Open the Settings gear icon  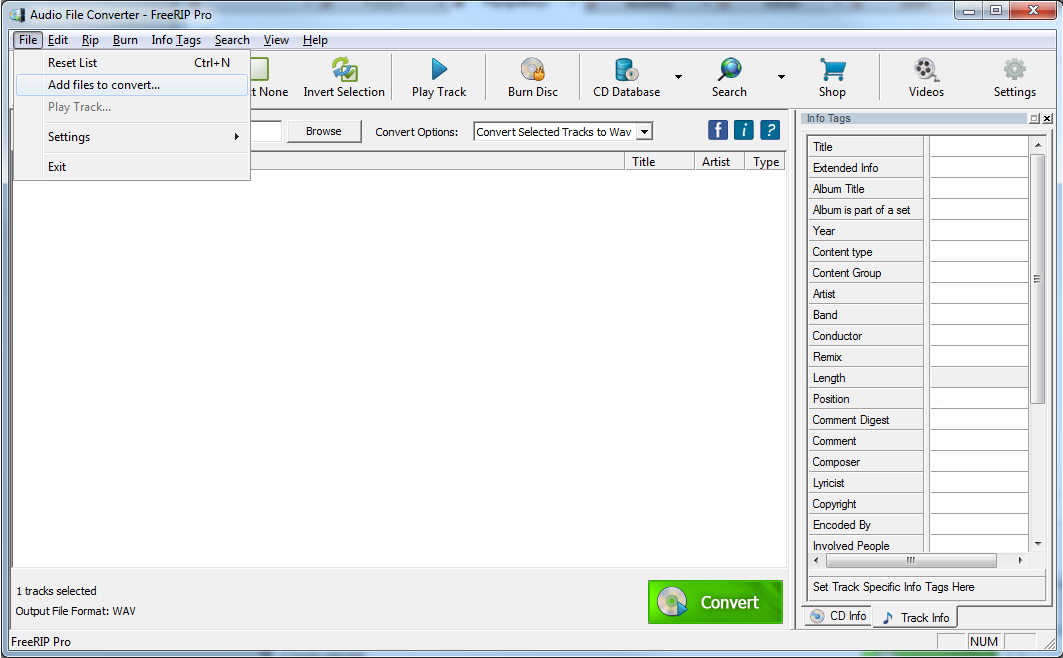point(1014,69)
